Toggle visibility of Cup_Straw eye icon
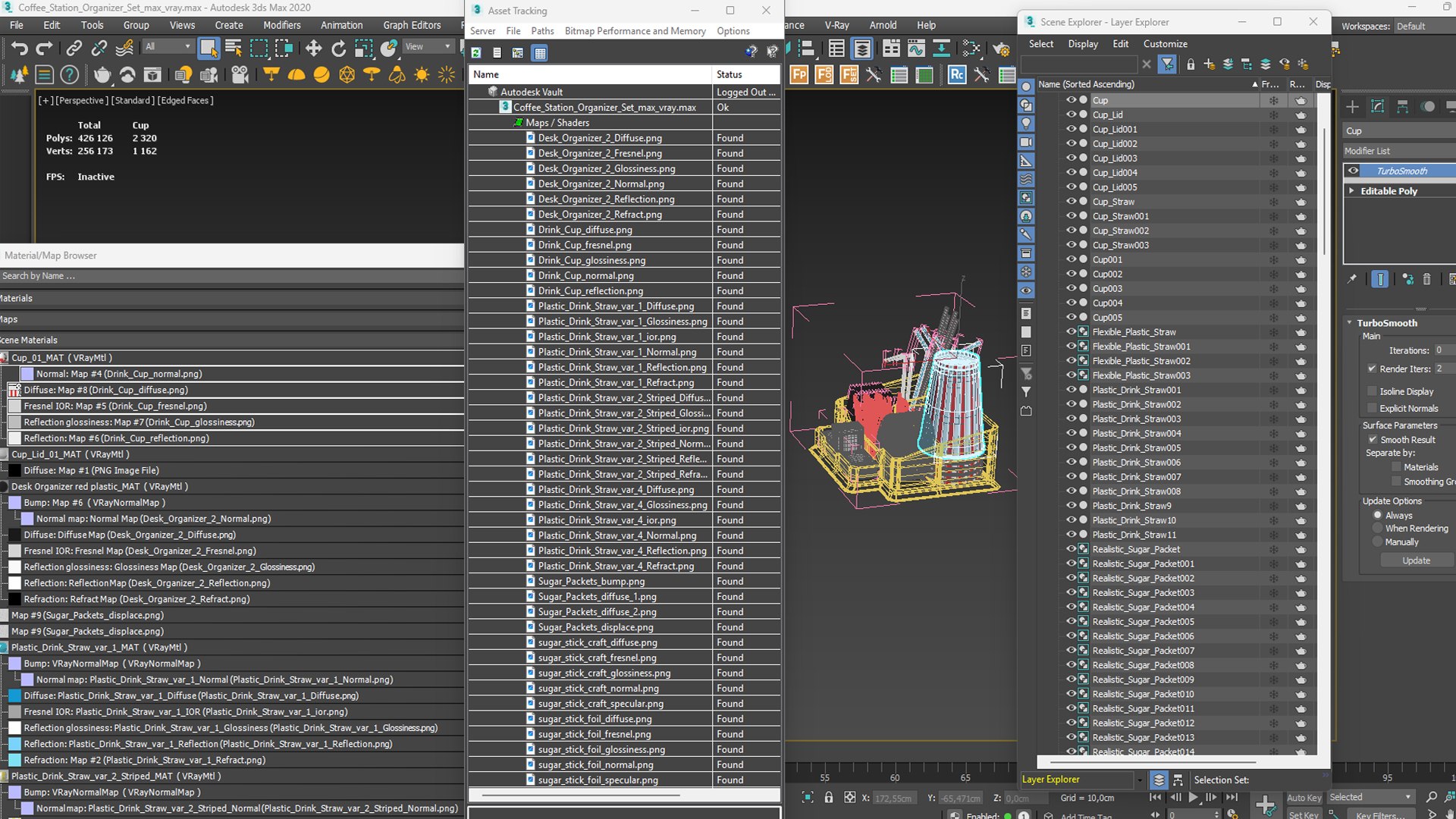The width and height of the screenshot is (1456, 819). (1072, 201)
